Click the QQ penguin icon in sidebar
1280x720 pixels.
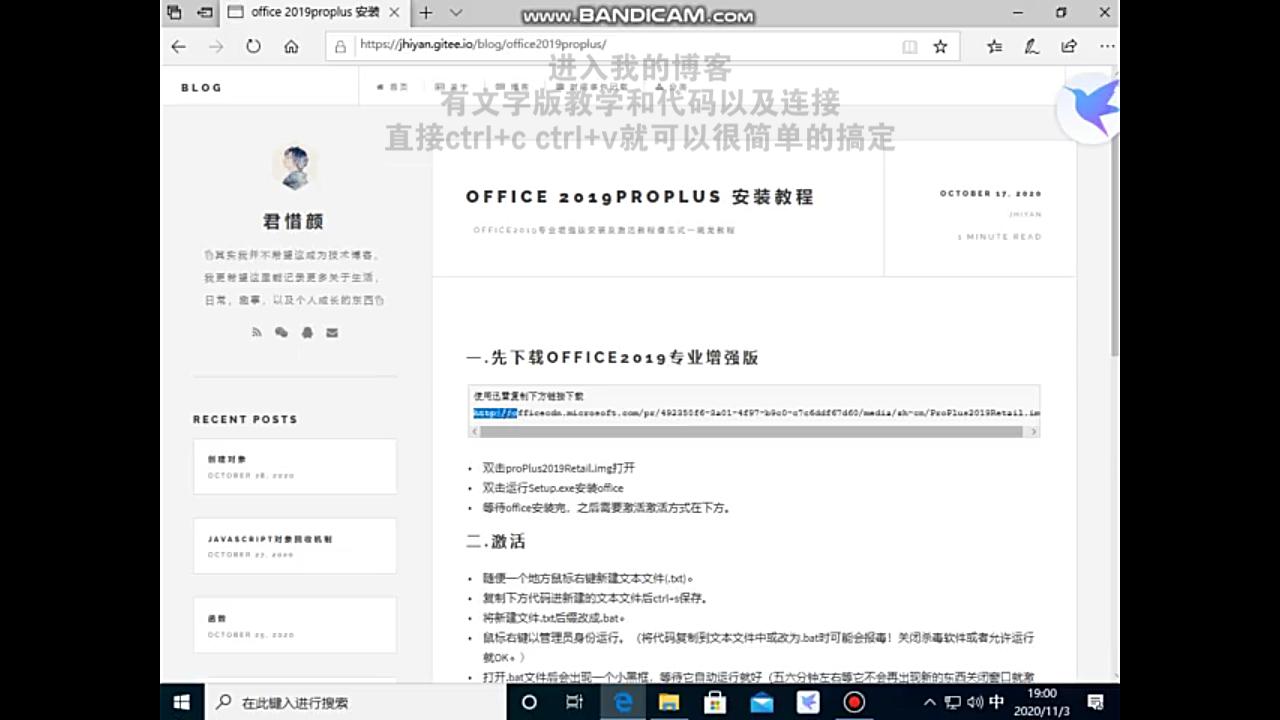pyautogui.click(x=306, y=332)
